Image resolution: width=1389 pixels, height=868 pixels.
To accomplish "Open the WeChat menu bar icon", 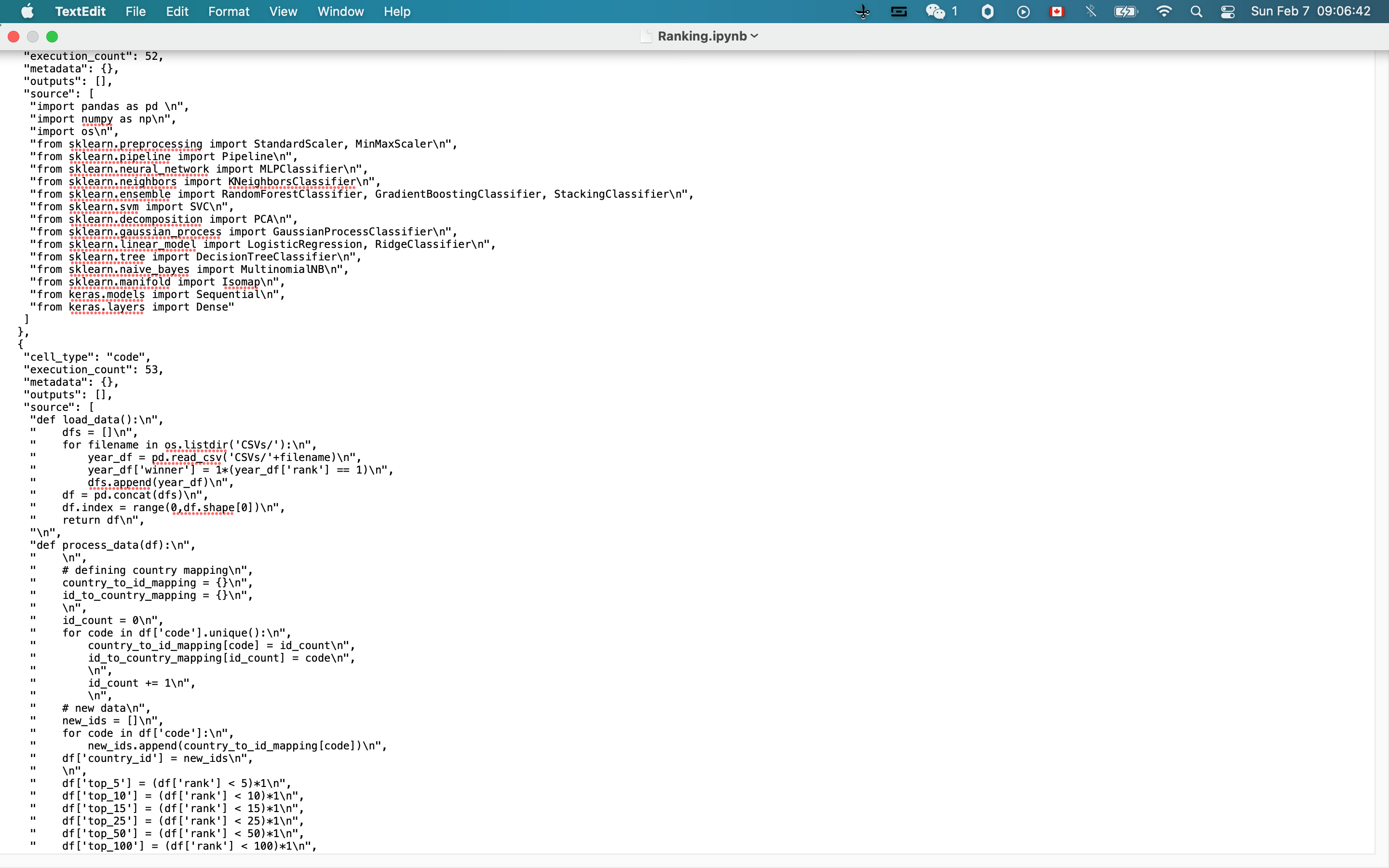I will 935,12.
